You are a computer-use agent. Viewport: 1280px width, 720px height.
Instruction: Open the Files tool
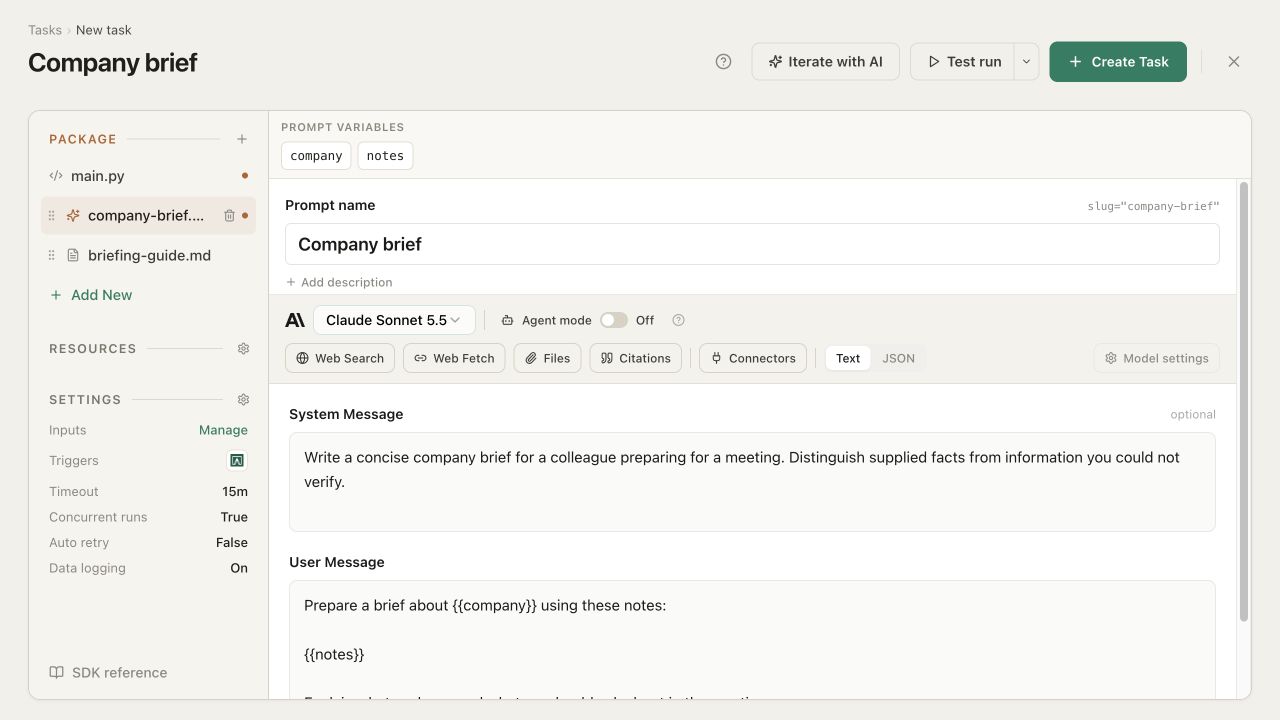(547, 358)
